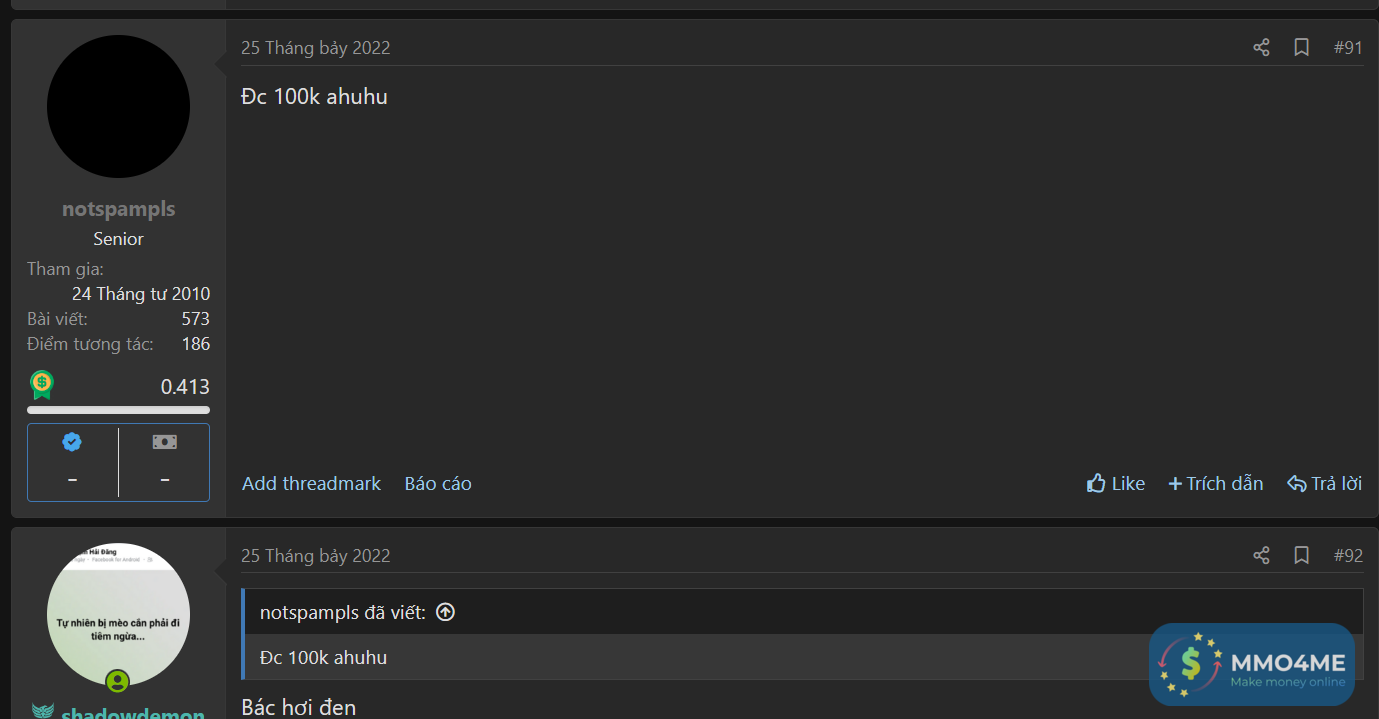Open permalink #92
The width and height of the screenshot is (1379, 719).
click(x=1348, y=555)
